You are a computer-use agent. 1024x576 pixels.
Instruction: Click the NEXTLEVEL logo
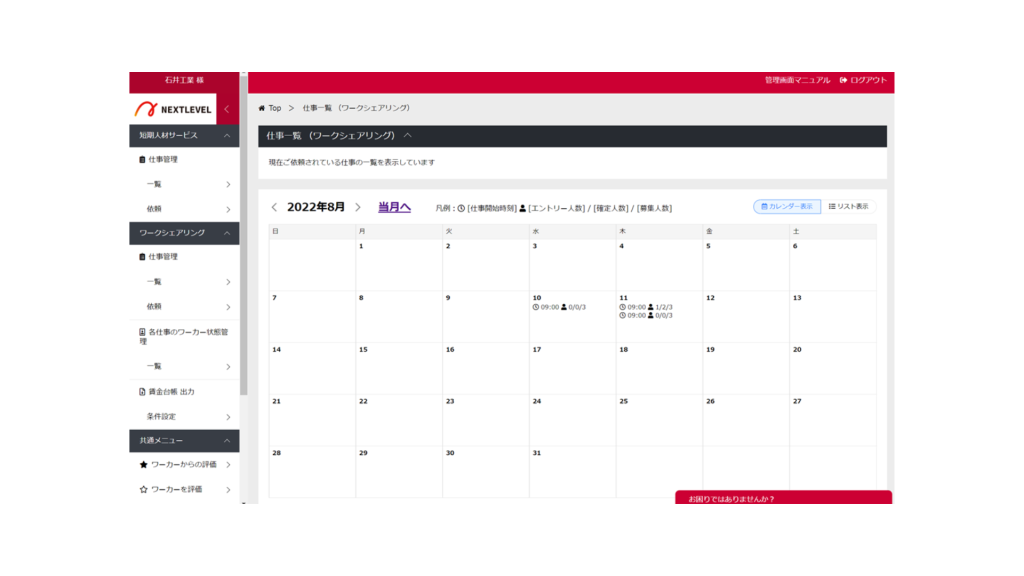(173, 109)
